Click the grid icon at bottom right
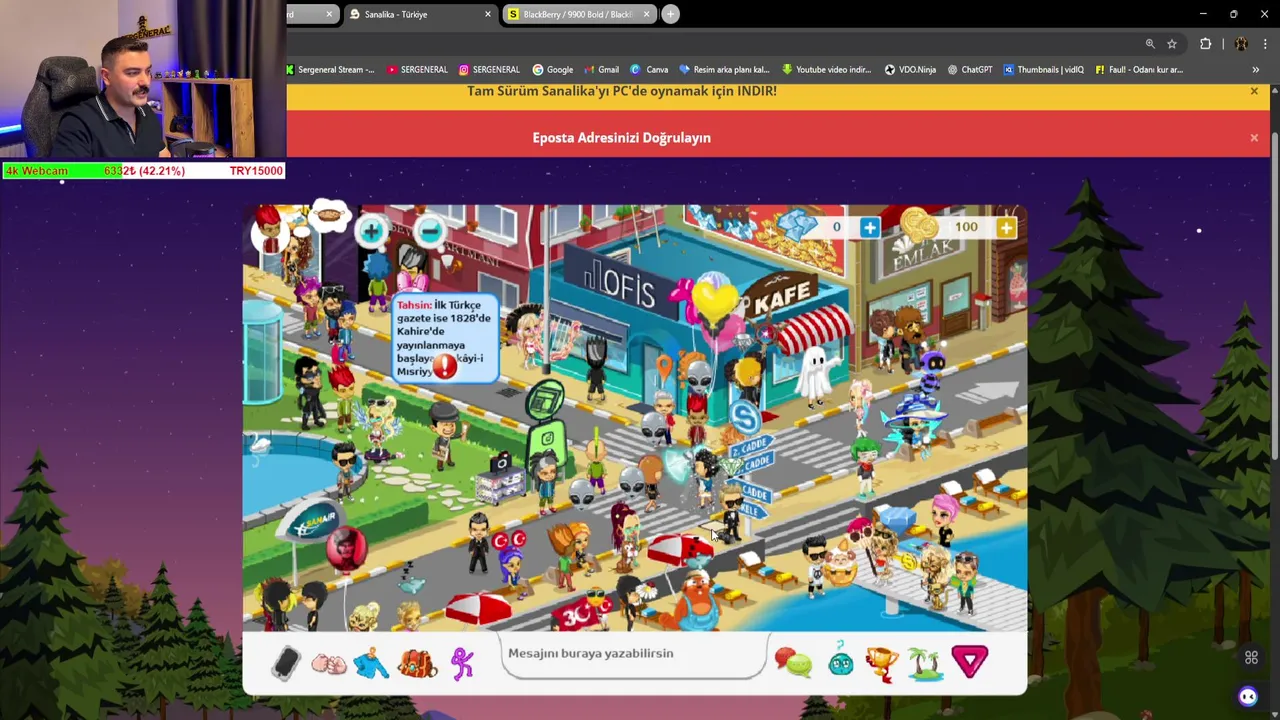This screenshot has width=1280, height=720. tap(1251, 657)
